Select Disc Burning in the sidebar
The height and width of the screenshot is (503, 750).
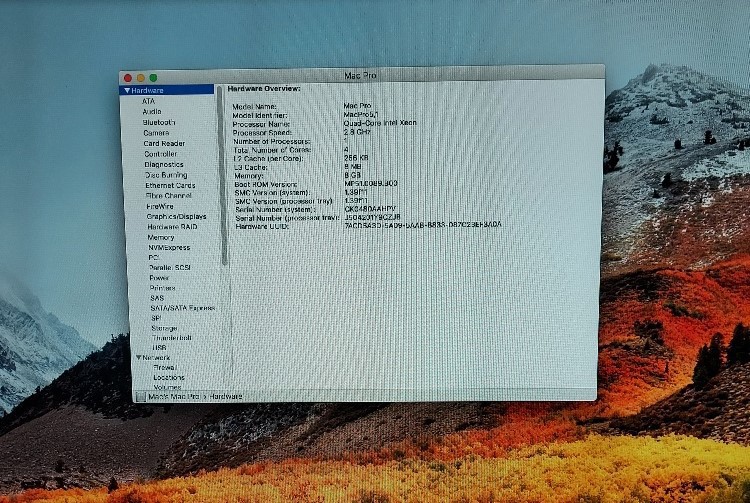click(x=166, y=175)
